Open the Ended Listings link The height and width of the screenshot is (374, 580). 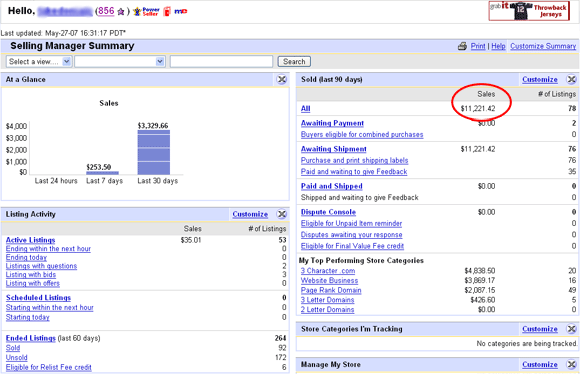(30, 338)
